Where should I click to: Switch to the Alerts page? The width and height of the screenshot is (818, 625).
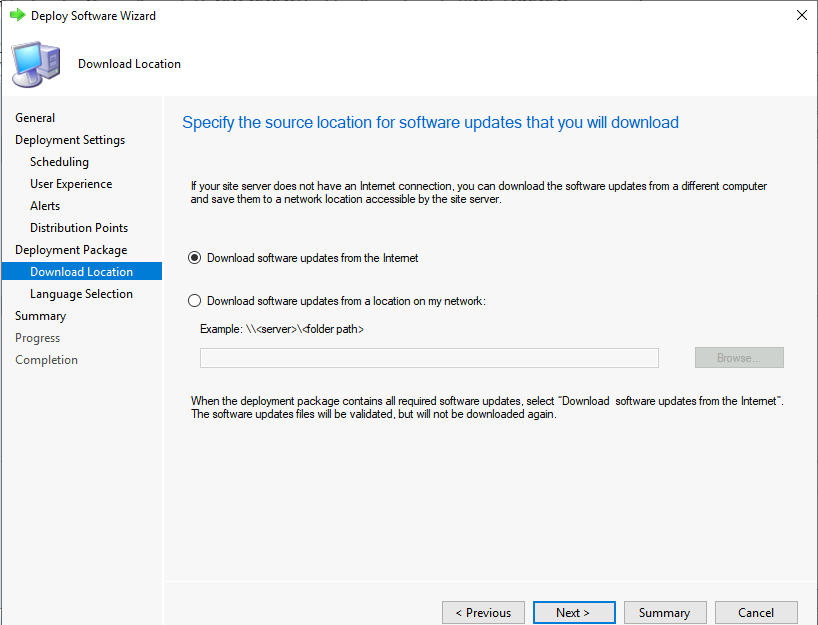click(x=45, y=206)
